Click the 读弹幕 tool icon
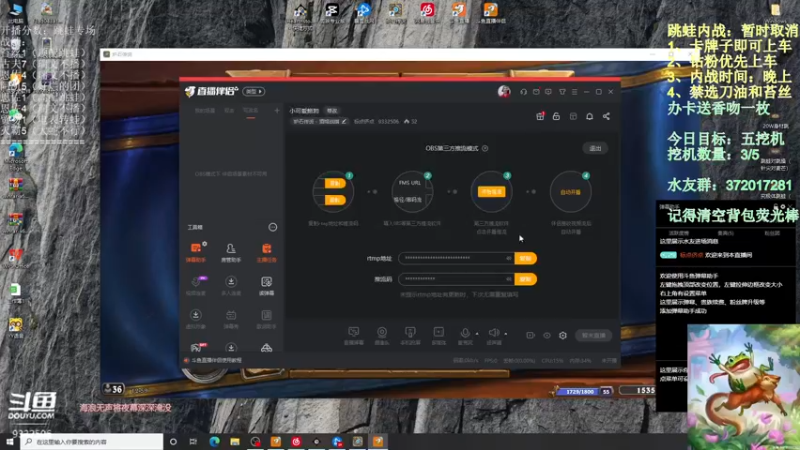800x450 pixels. 266,286
